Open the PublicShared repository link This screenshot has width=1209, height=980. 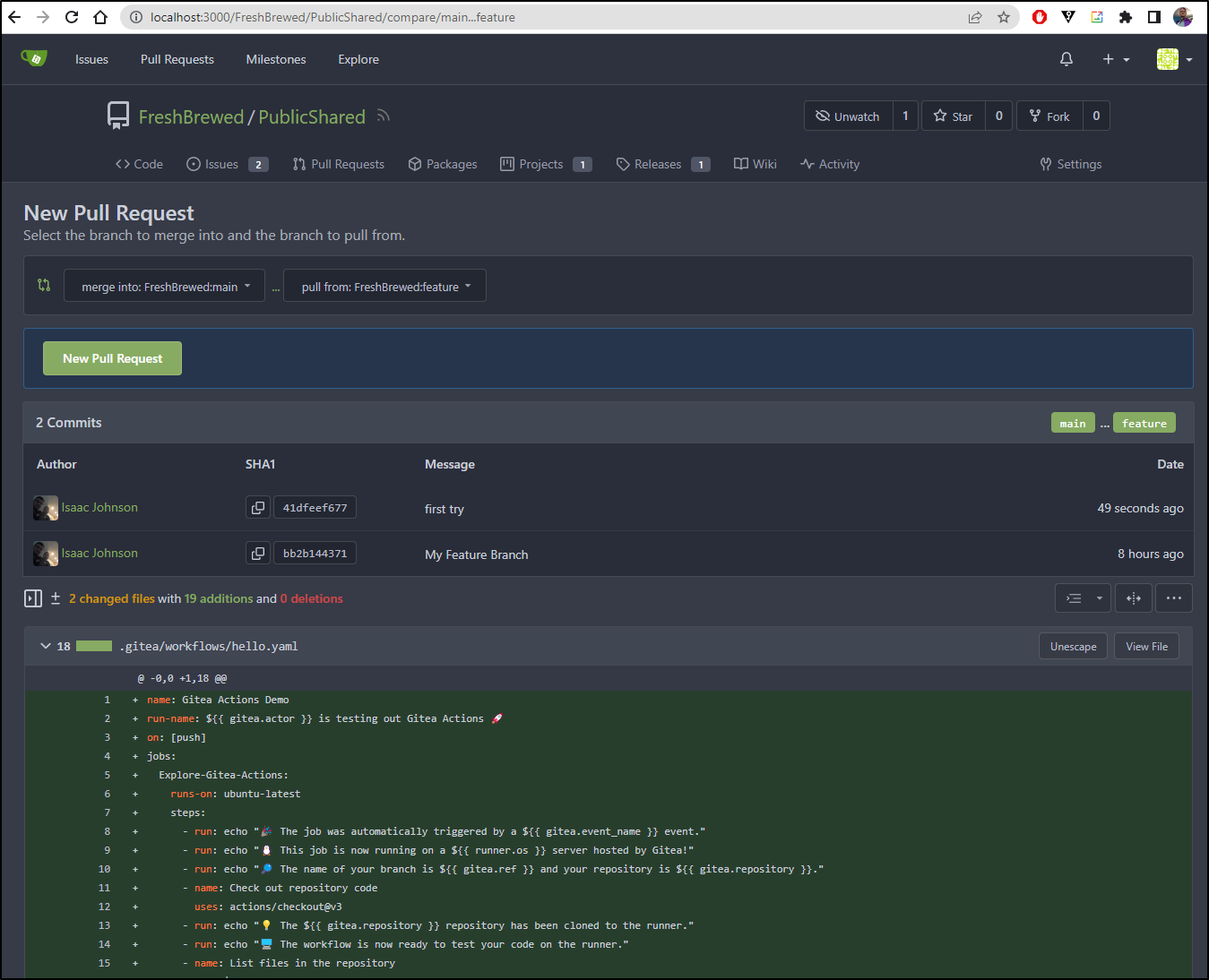tap(312, 116)
